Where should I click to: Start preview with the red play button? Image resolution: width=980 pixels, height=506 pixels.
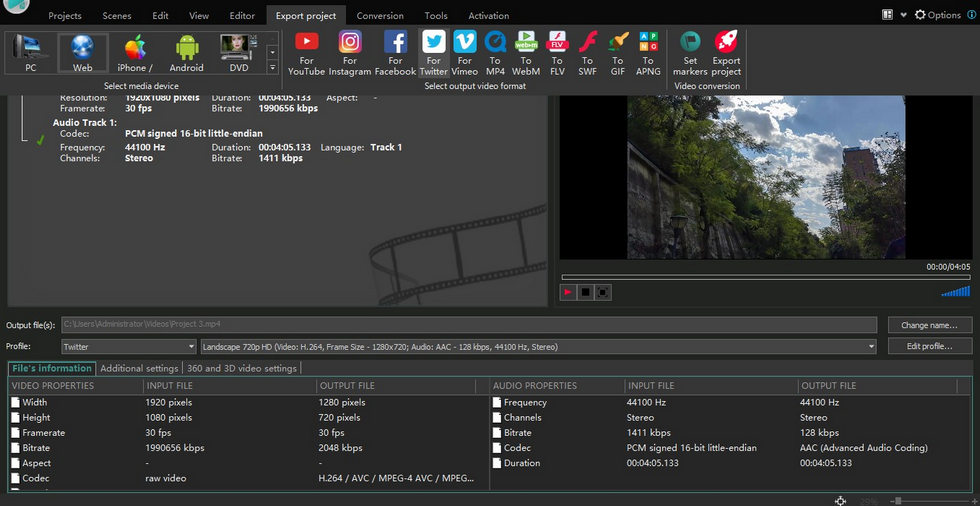(x=568, y=292)
